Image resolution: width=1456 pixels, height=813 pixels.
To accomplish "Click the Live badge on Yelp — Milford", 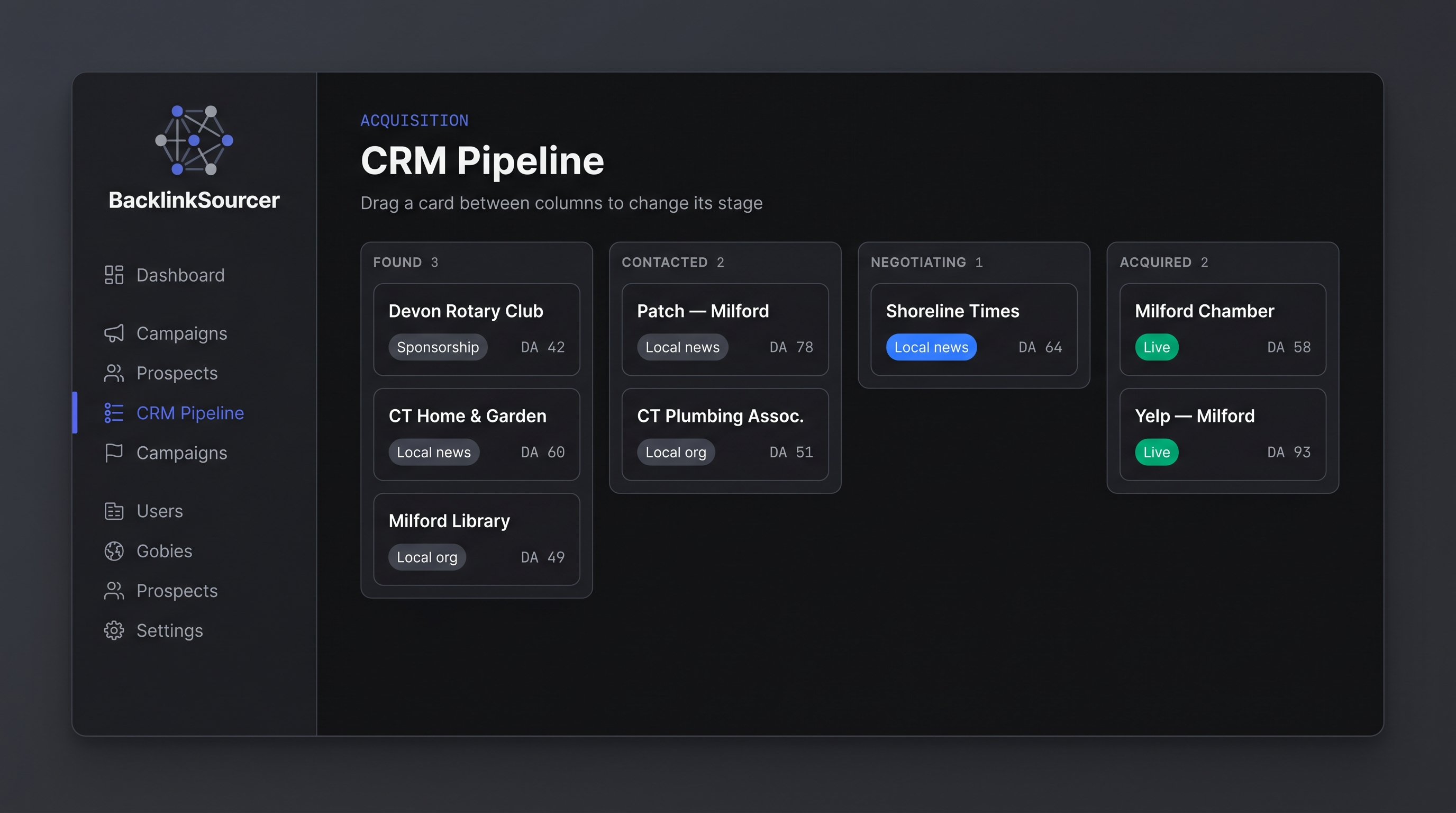I will tap(1157, 453).
